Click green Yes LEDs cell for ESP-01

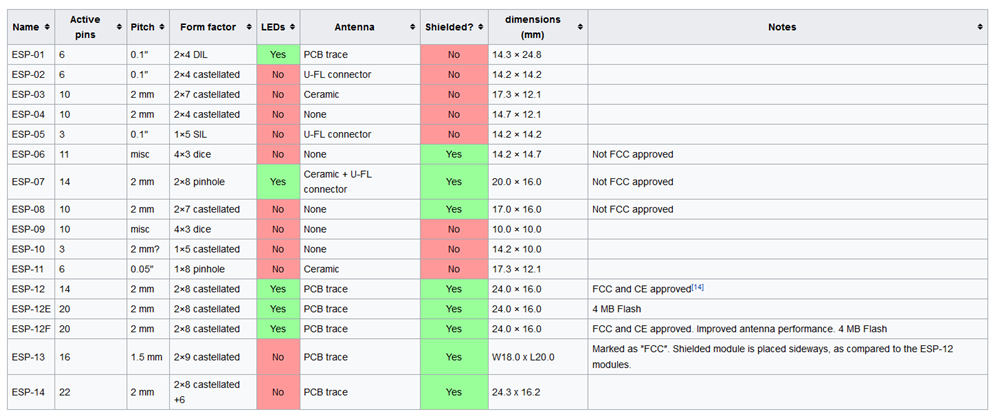277,54
